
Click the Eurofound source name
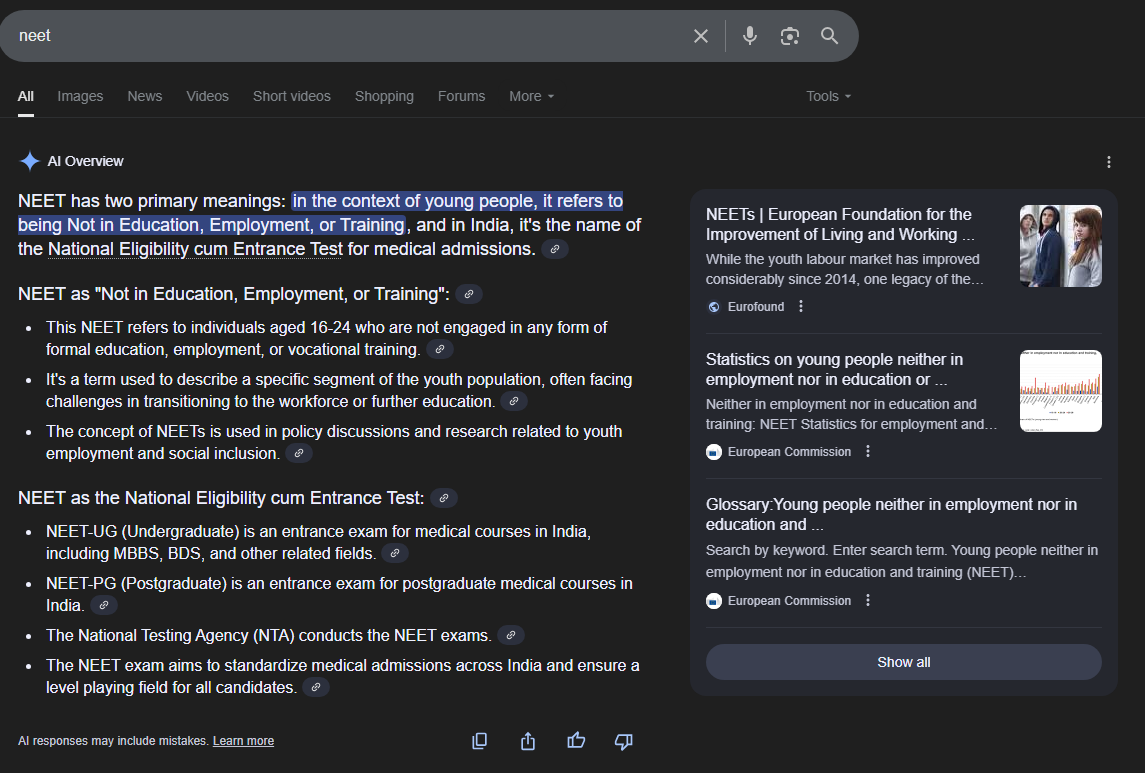(756, 307)
